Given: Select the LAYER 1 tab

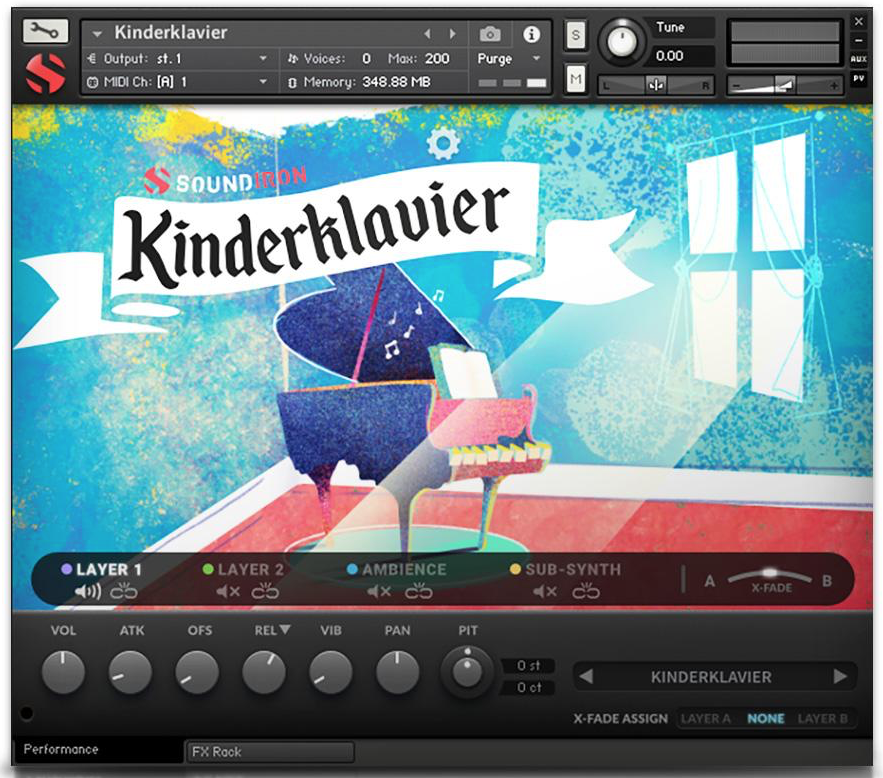Looking at the screenshot, I should [x=108, y=570].
